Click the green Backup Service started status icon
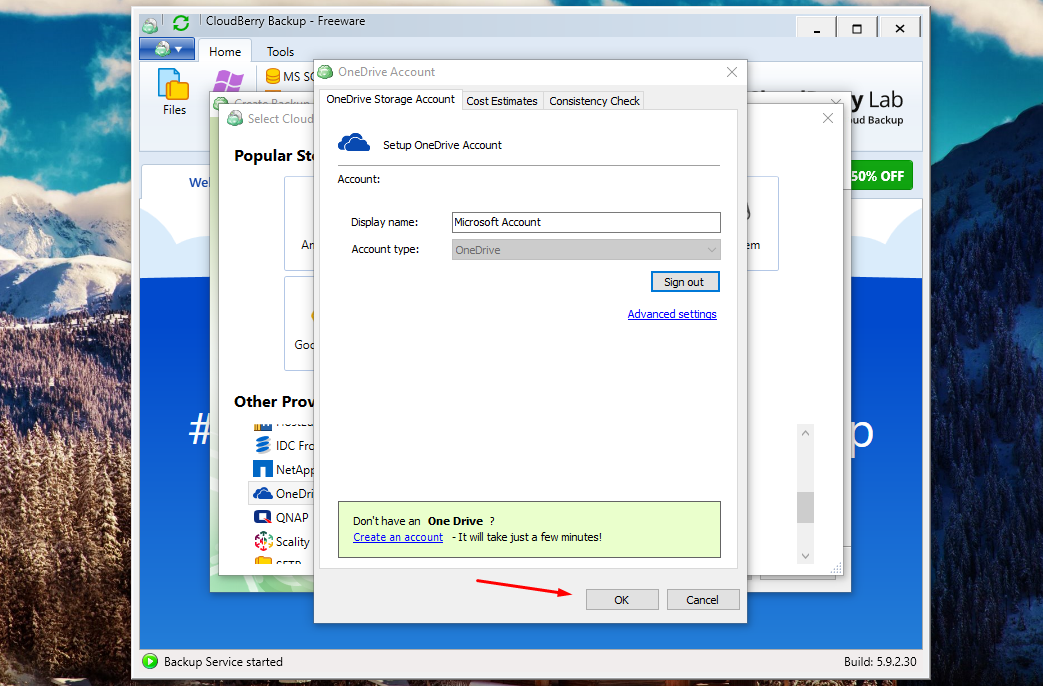1043x686 pixels. pyautogui.click(x=150, y=661)
